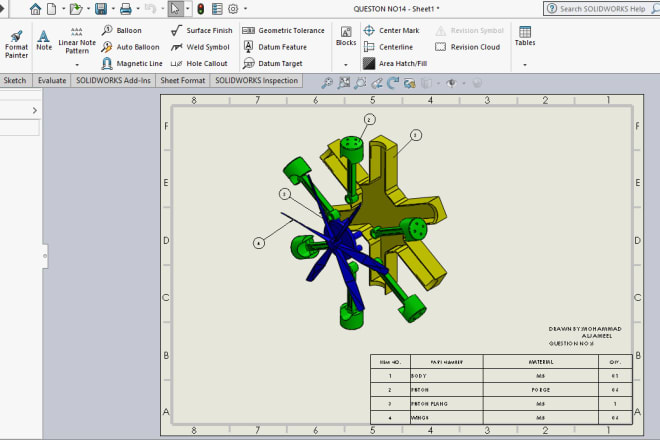
Task: Activate the Rotate View tool
Action: tap(393, 83)
